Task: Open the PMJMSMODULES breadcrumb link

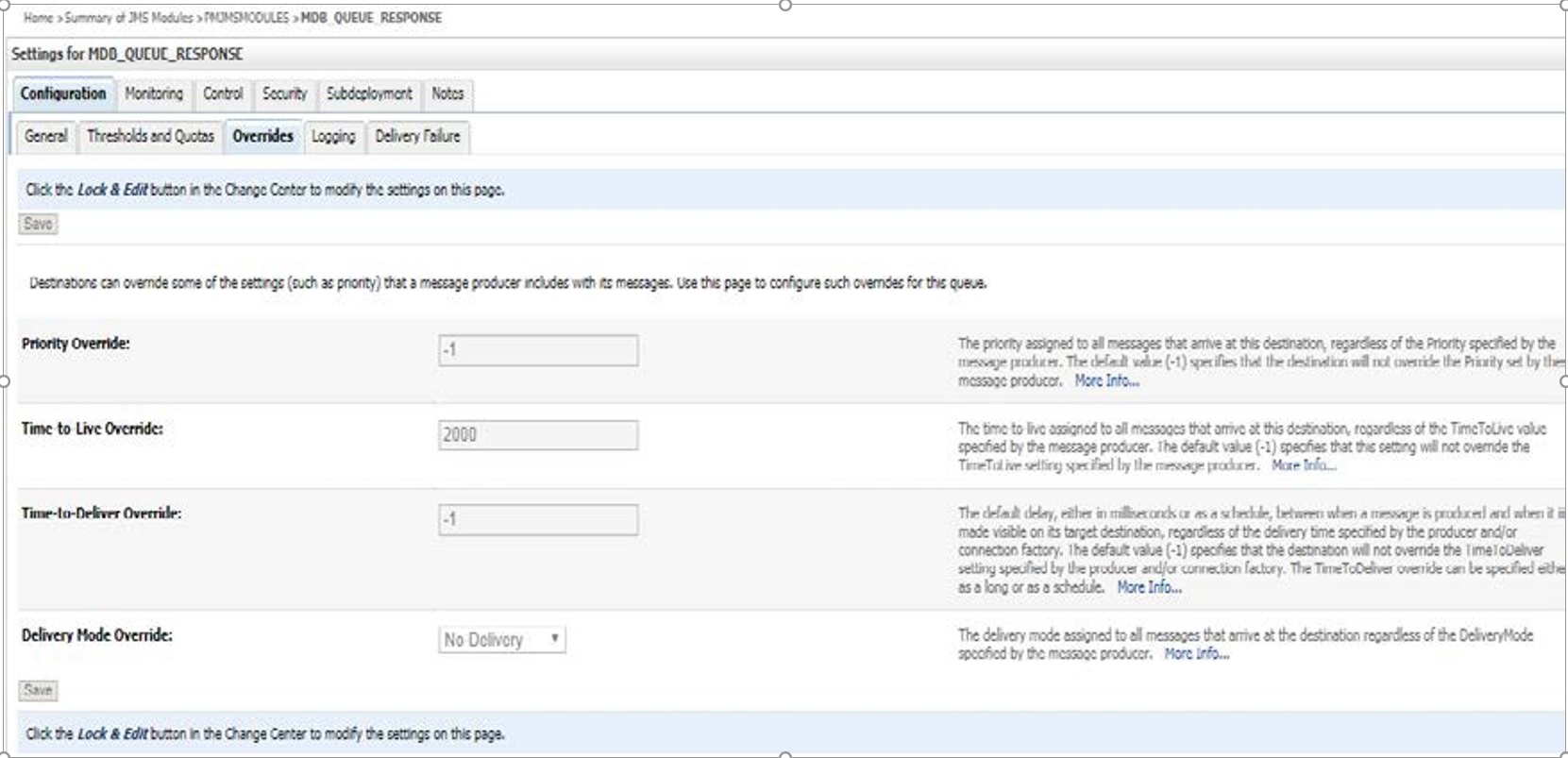Action: click(246, 17)
